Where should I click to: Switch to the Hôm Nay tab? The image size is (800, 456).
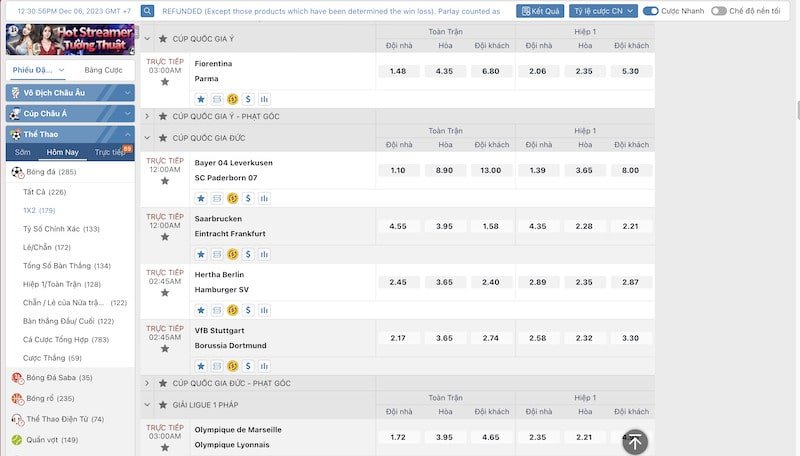(x=62, y=152)
